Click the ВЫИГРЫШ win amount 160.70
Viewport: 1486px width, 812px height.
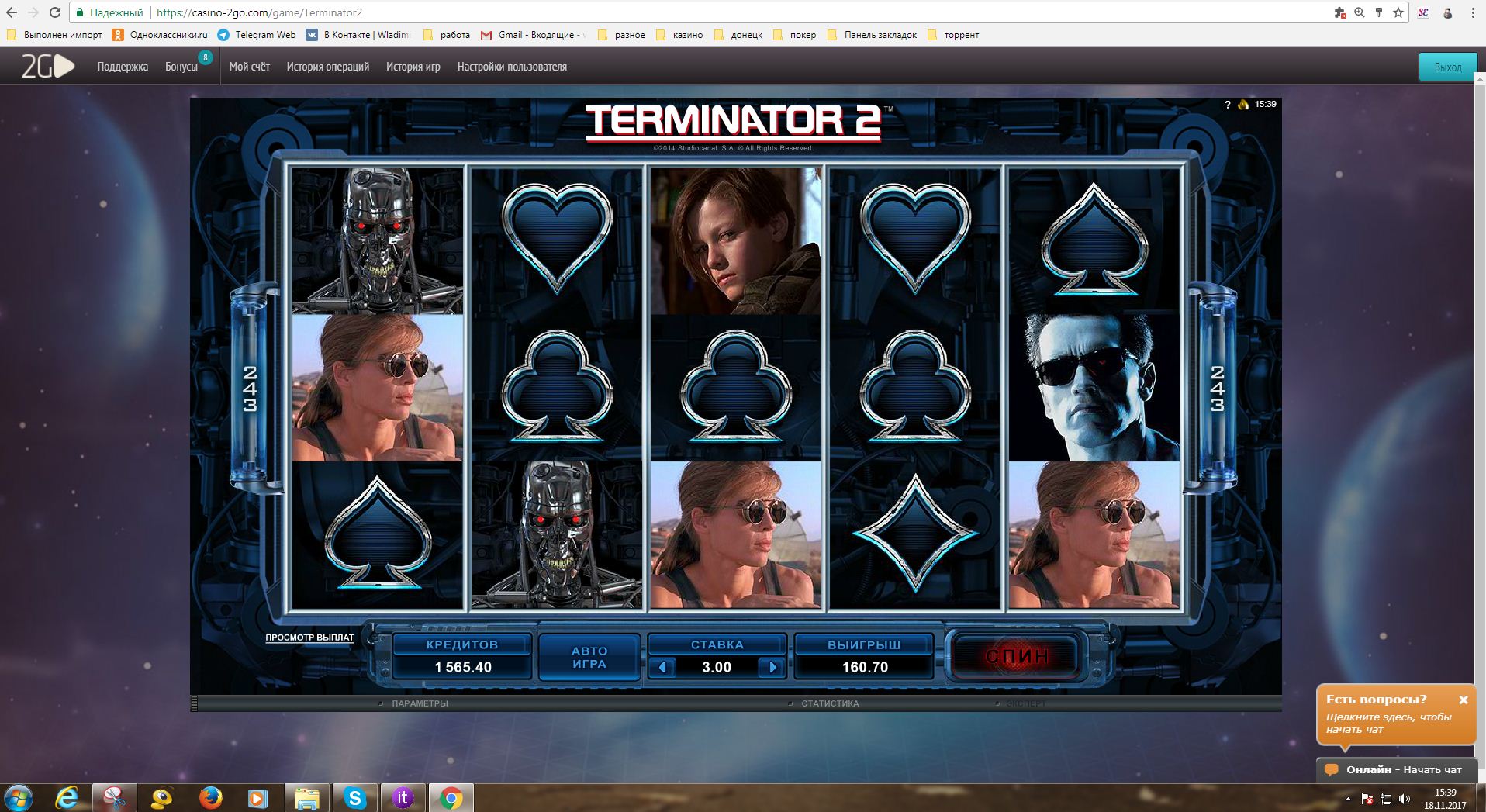pyautogui.click(x=865, y=667)
